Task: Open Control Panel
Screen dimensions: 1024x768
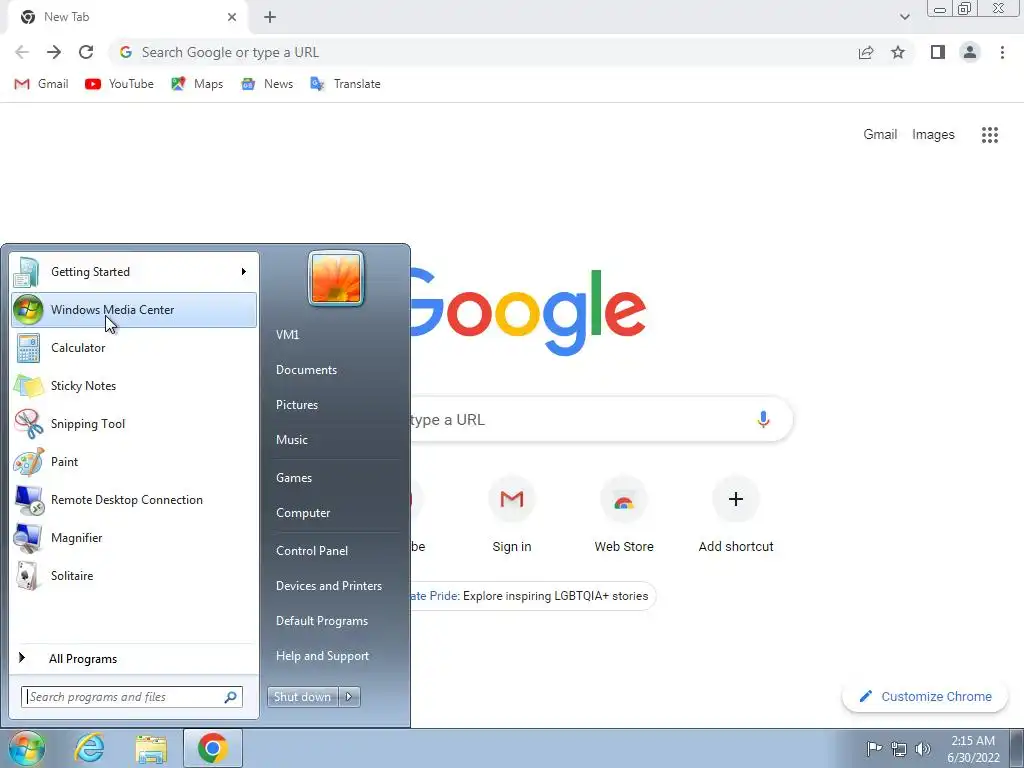Action: click(312, 551)
